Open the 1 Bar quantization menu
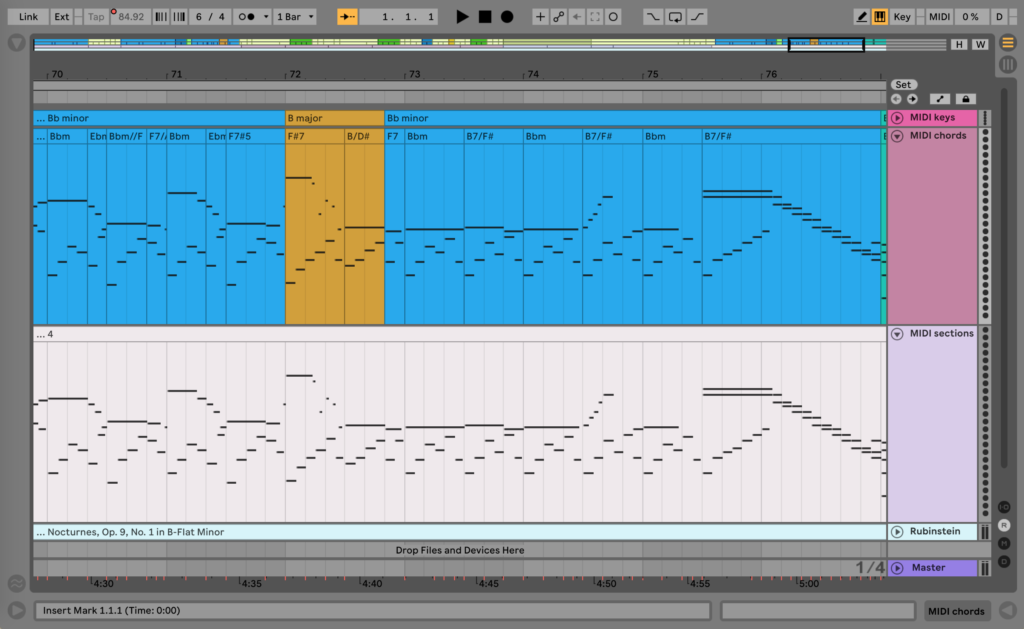The height and width of the screenshot is (629, 1024). click(x=295, y=16)
